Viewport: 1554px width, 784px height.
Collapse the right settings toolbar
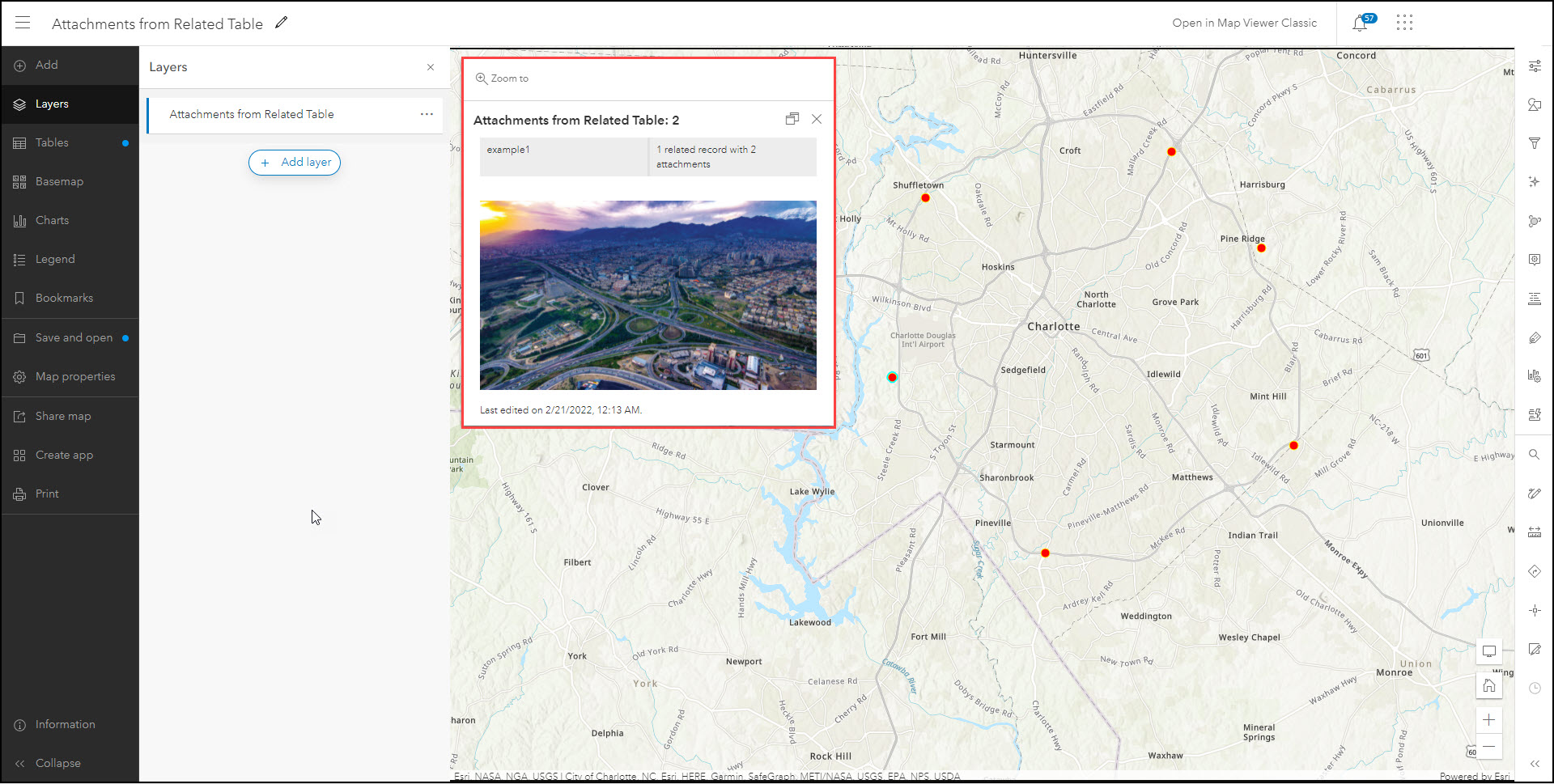(1534, 763)
